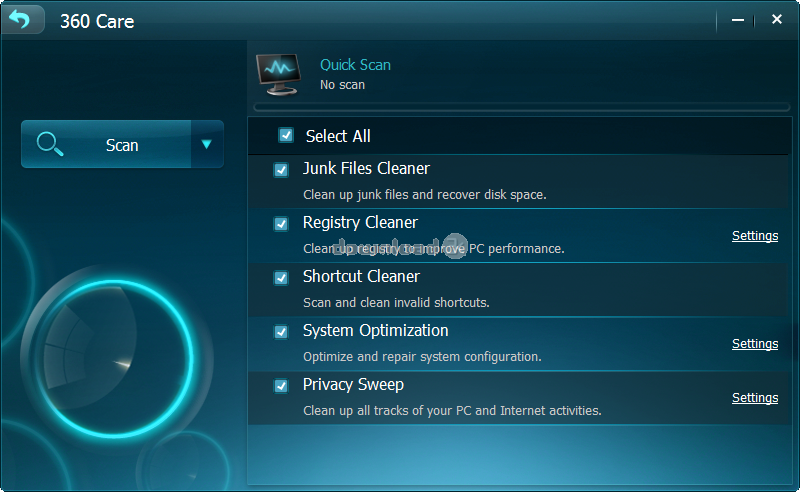Open Settings for Registry Cleaner
Screen dimensions: 800x492
[x=755, y=236]
